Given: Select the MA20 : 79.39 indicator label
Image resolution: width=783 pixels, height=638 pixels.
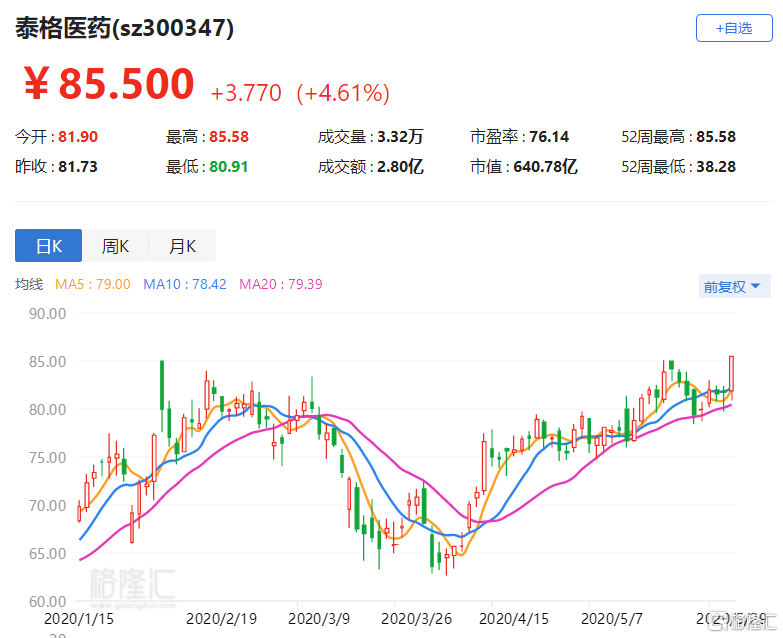Looking at the screenshot, I should click(x=281, y=284).
